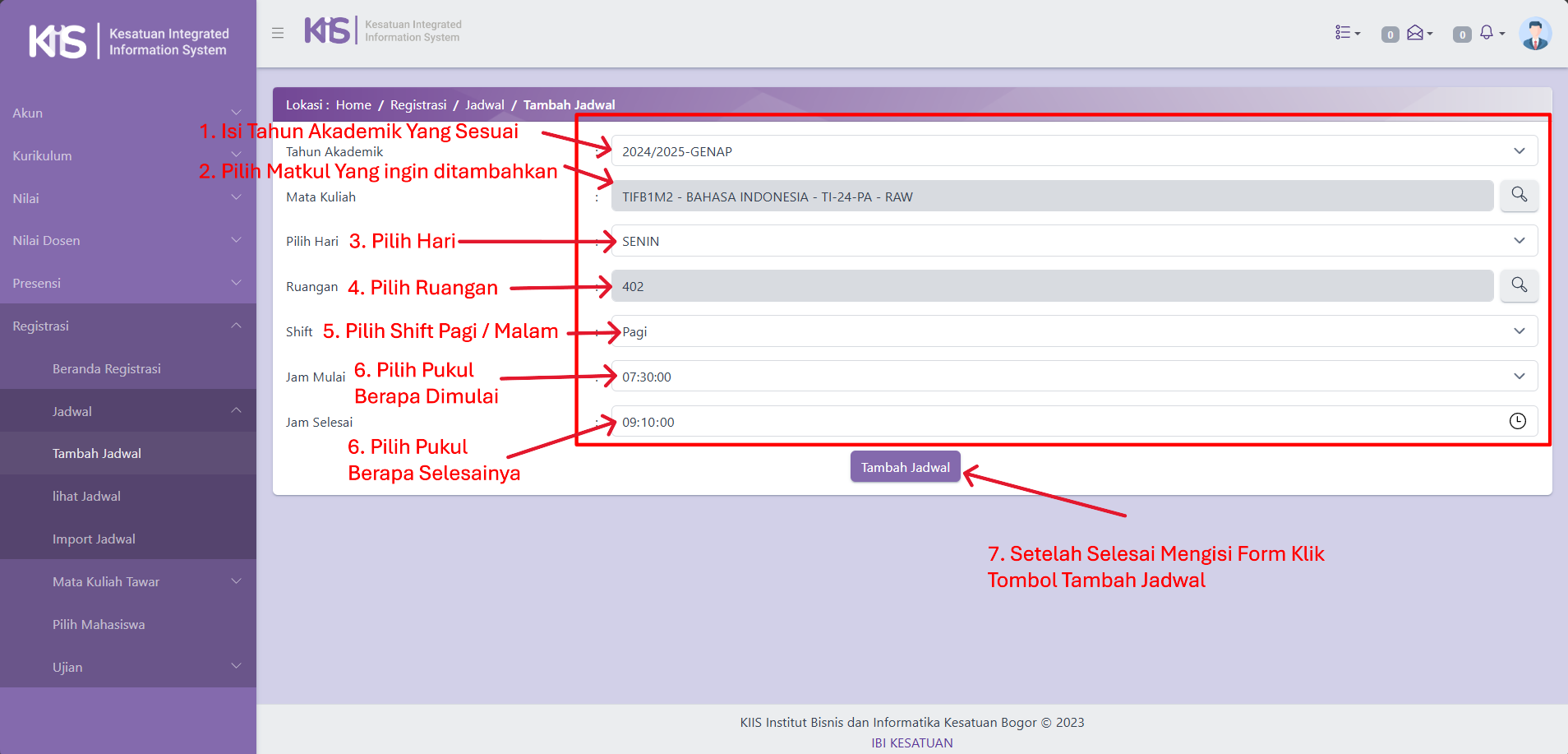Open the Shift dropdown showing Pagi

coord(1073,331)
